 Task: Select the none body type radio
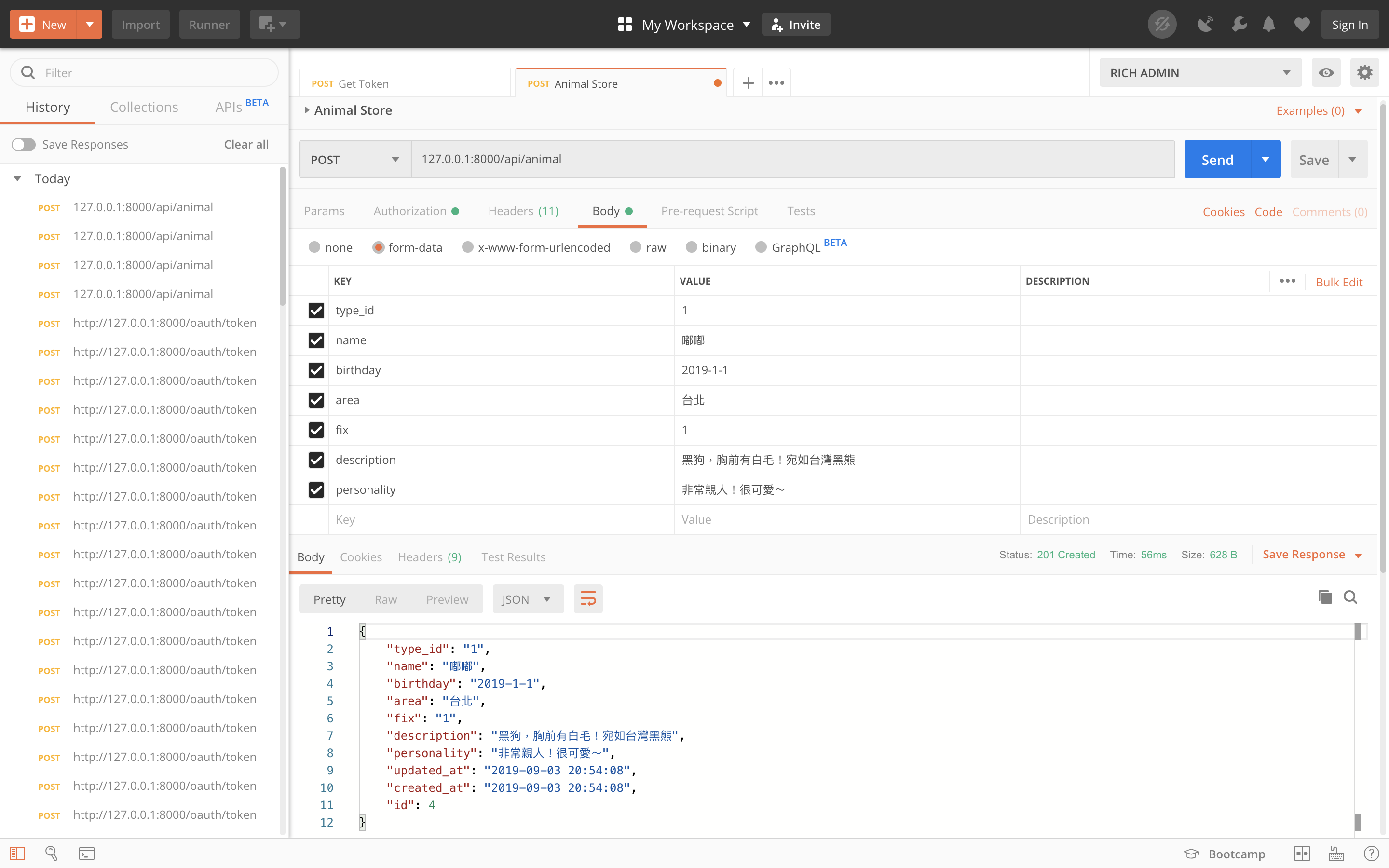tap(314, 247)
